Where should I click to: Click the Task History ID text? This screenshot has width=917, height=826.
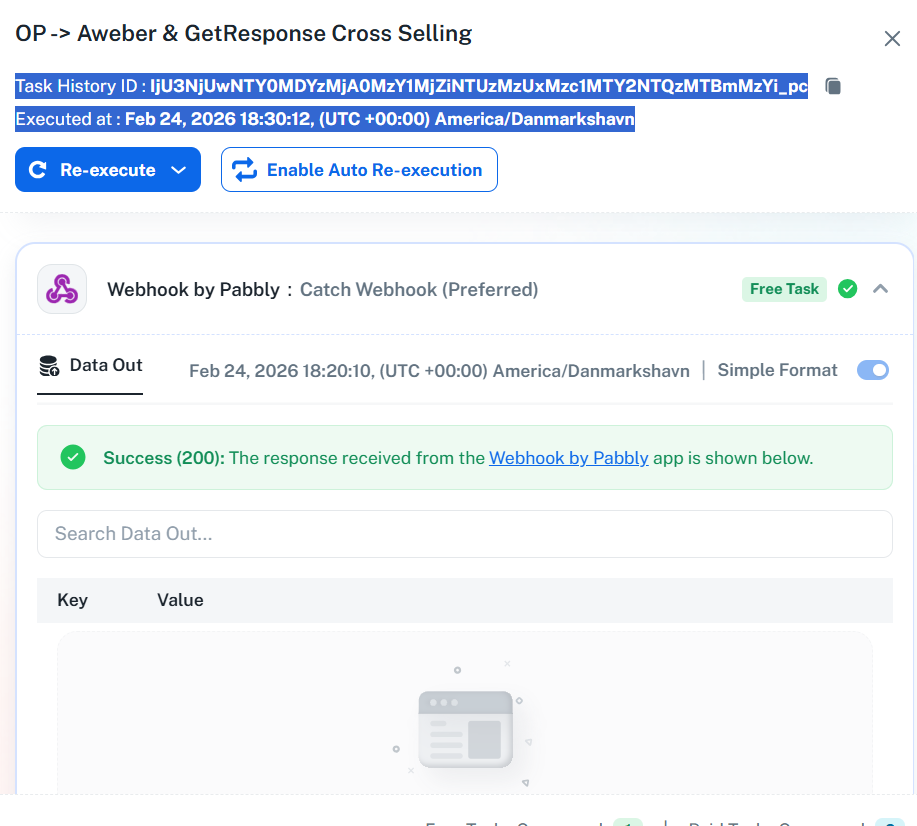pyautogui.click(x=410, y=87)
